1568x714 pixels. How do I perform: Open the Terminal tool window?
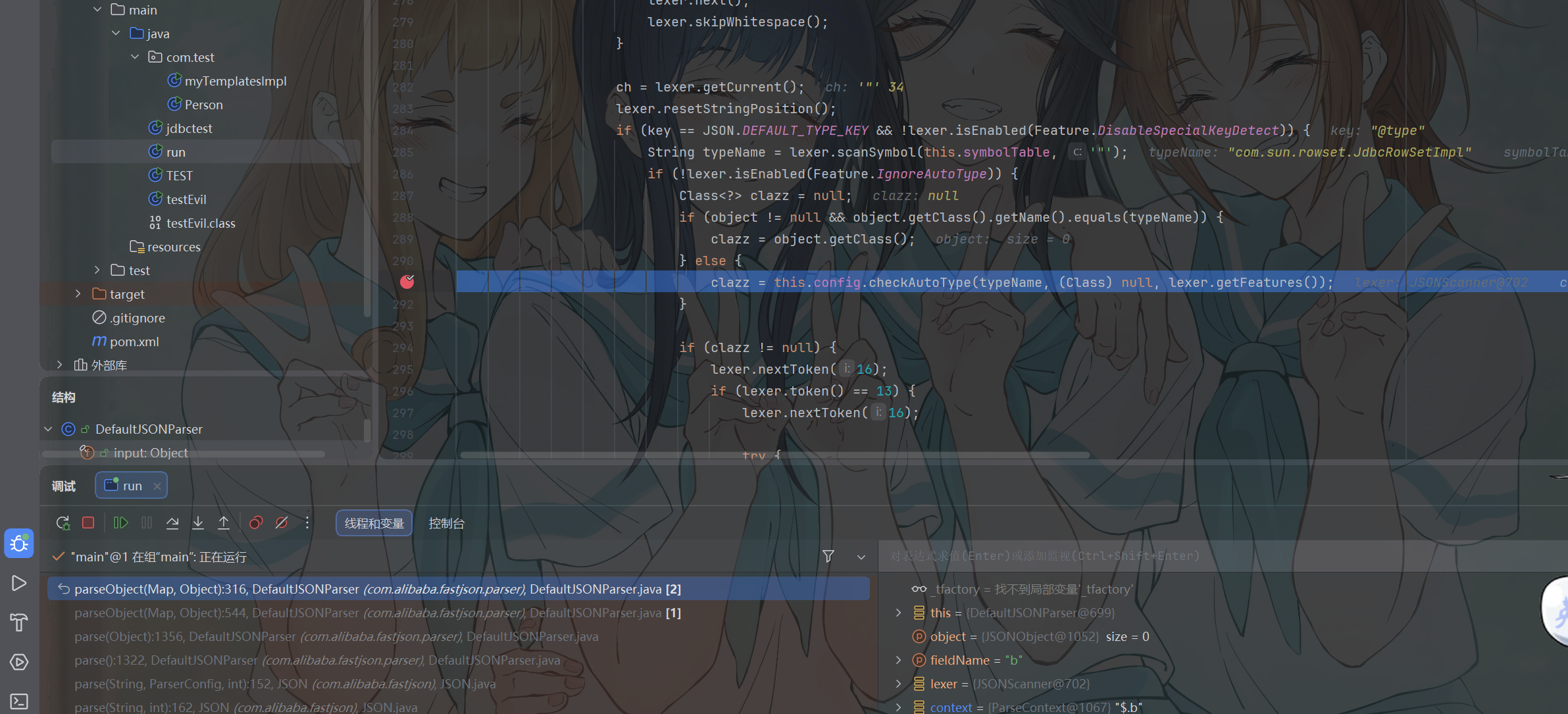(19, 701)
